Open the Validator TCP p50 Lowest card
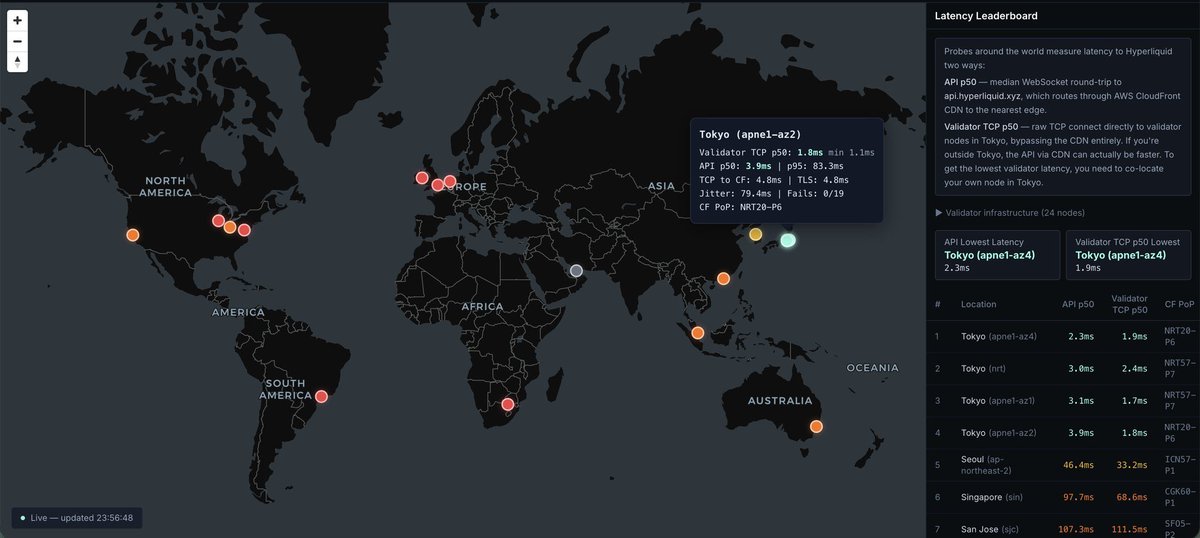The height and width of the screenshot is (538, 1200). pos(1129,253)
